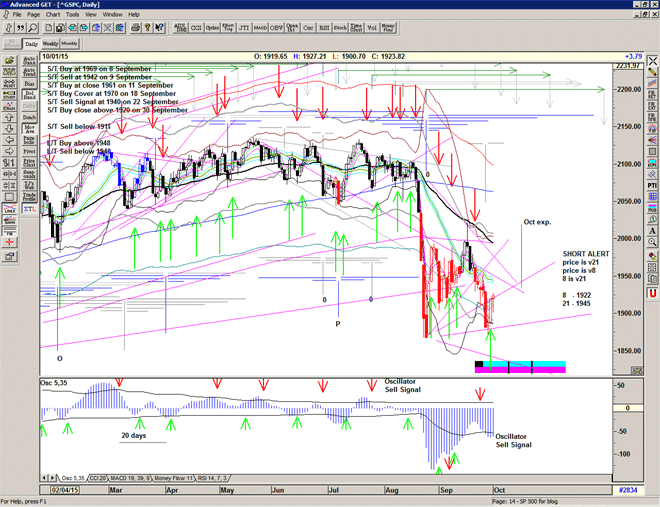Screen dimensions: 660x507
Task: Switch chart to Weekly timeframe
Action: (50, 45)
